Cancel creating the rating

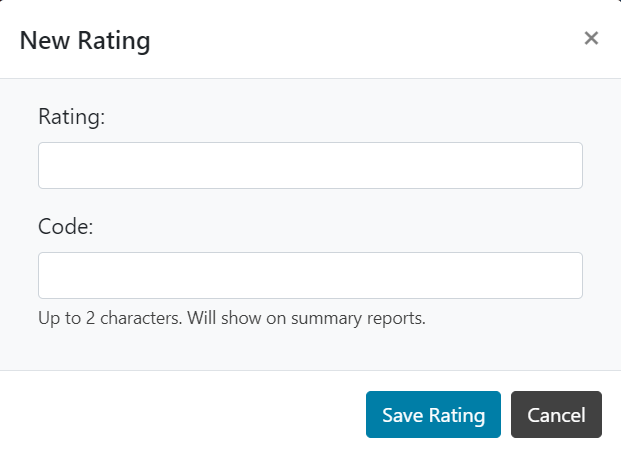click(556, 414)
